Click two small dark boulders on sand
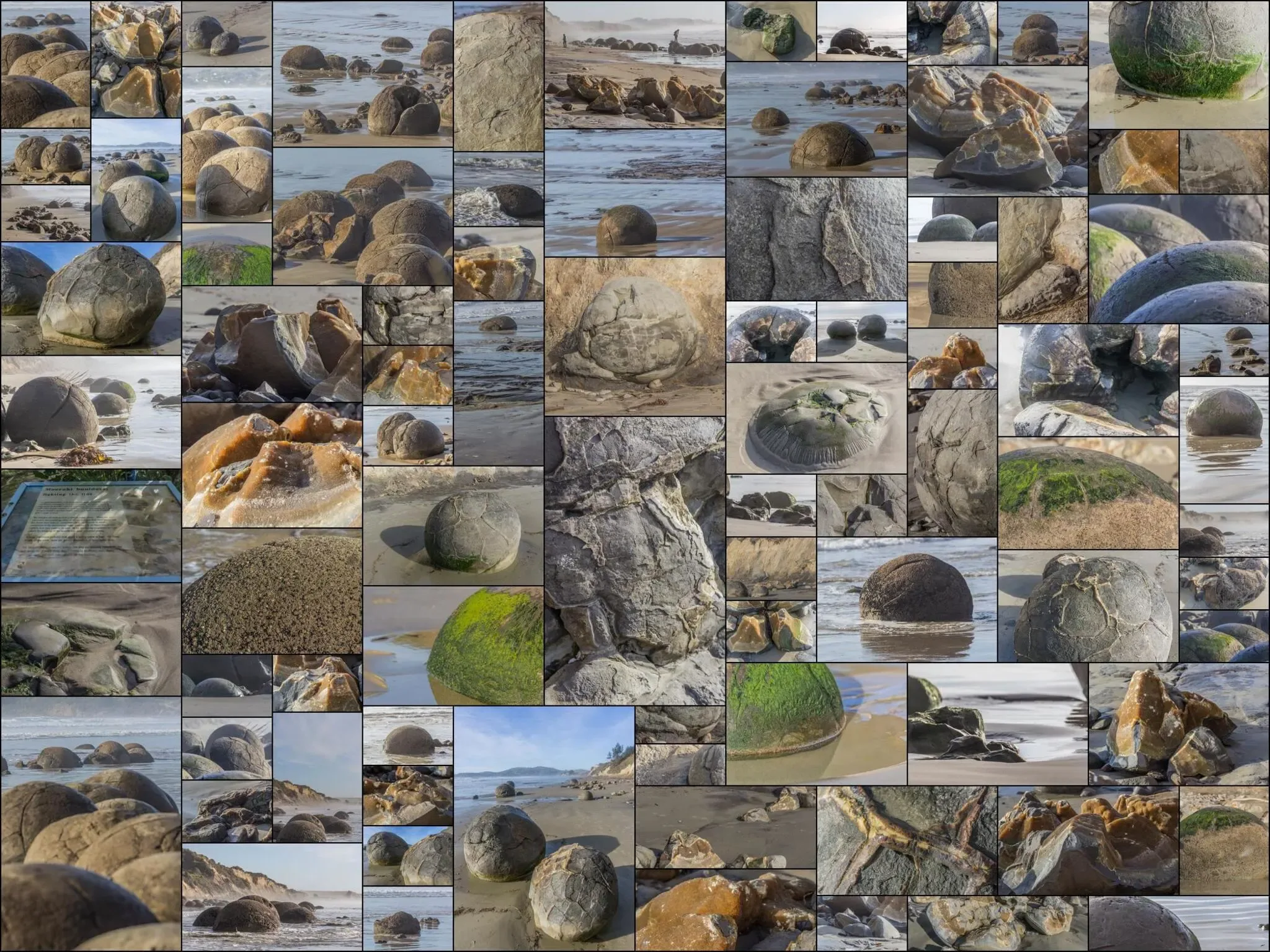Viewport: 1270px width, 952px height. pos(861,332)
